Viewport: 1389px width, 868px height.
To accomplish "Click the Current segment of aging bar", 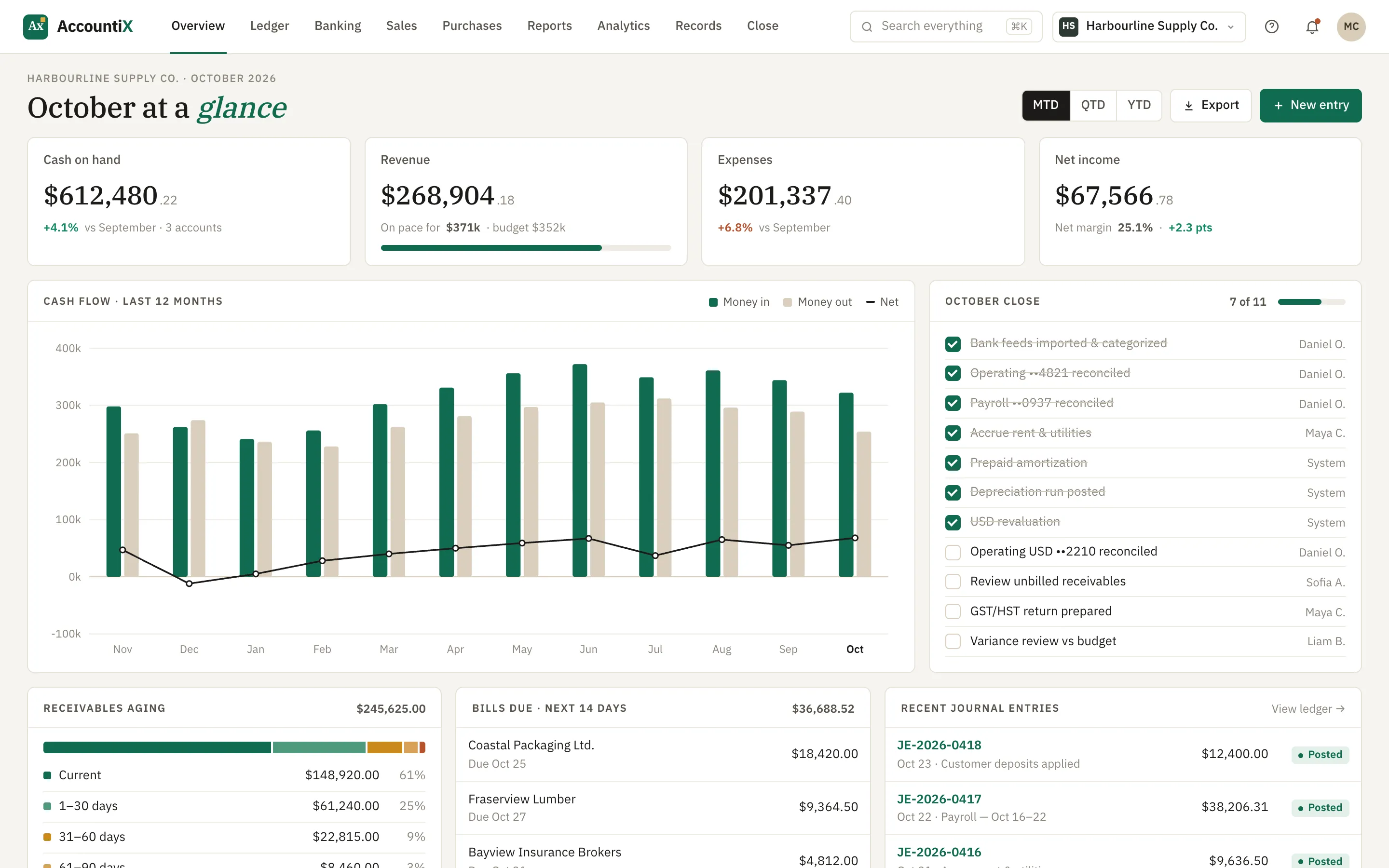I will click(x=157, y=747).
